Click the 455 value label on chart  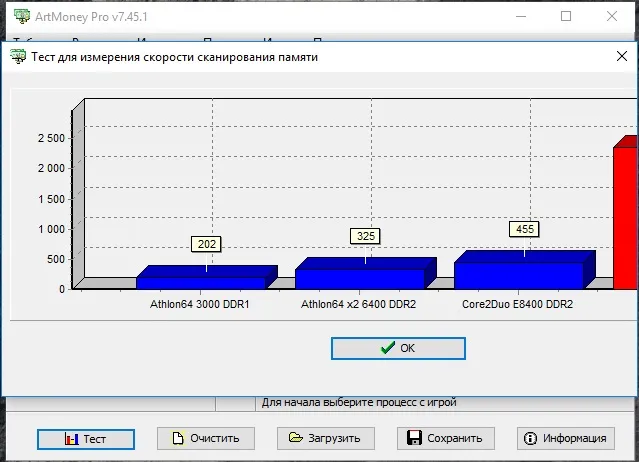pyautogui.click(x=524, y=229)
